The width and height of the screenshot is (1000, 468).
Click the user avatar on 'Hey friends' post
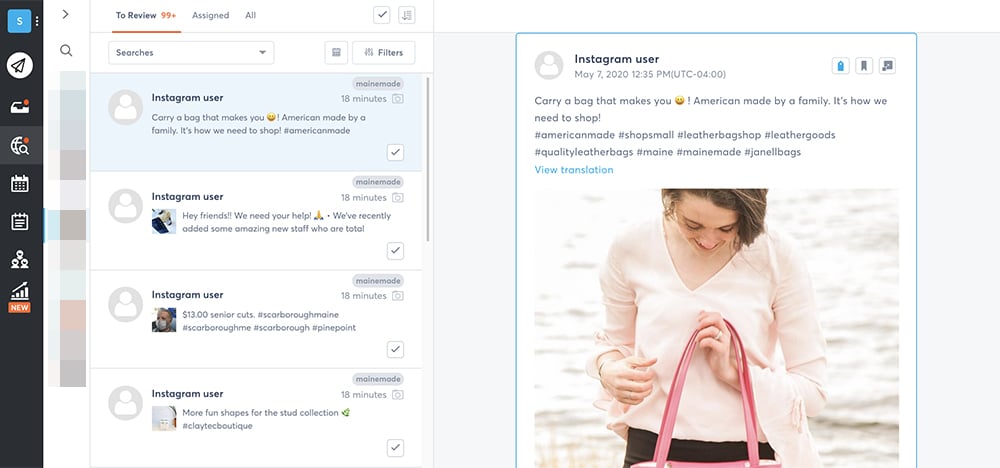click(x=126, y=206)
